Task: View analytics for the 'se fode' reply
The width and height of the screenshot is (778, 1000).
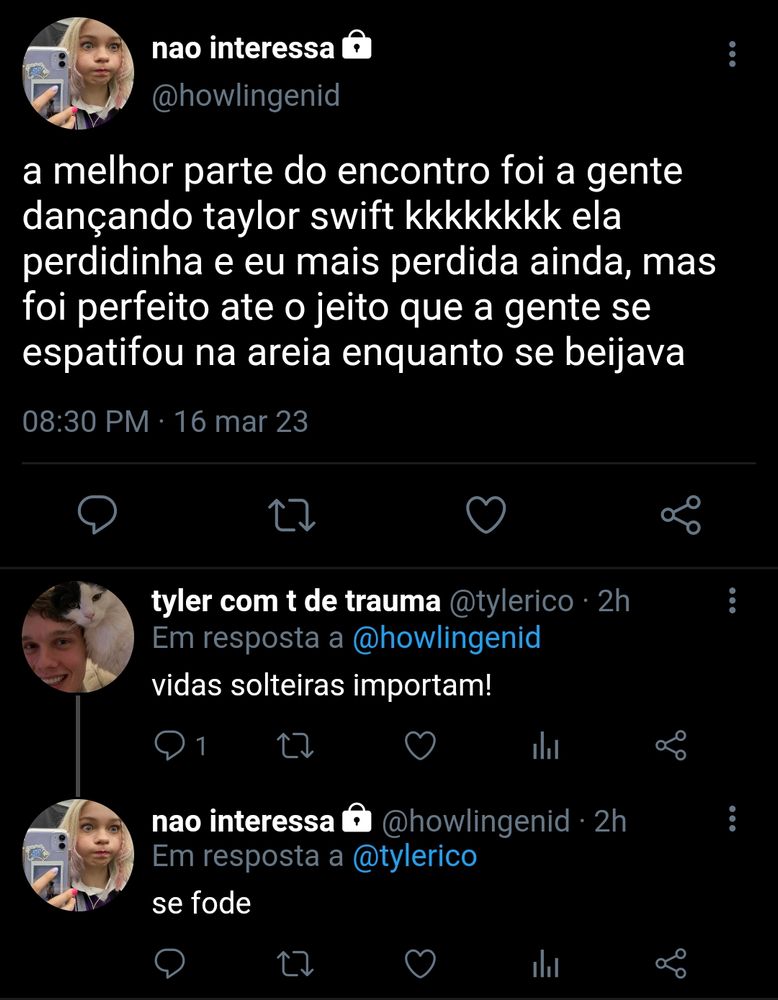Action: [546, 964]
